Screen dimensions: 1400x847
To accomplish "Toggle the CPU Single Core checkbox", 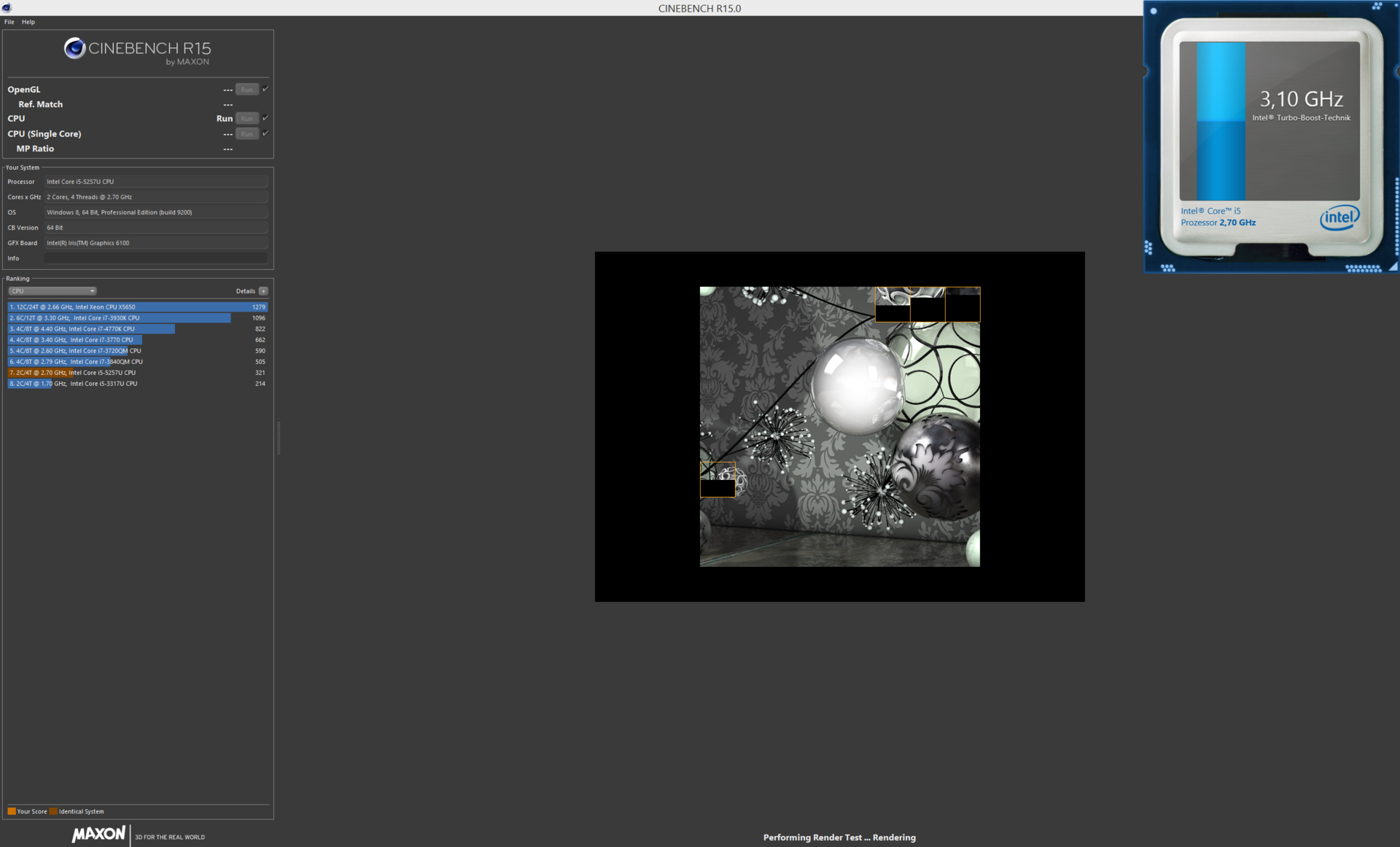I will click(x=265, y=133).
